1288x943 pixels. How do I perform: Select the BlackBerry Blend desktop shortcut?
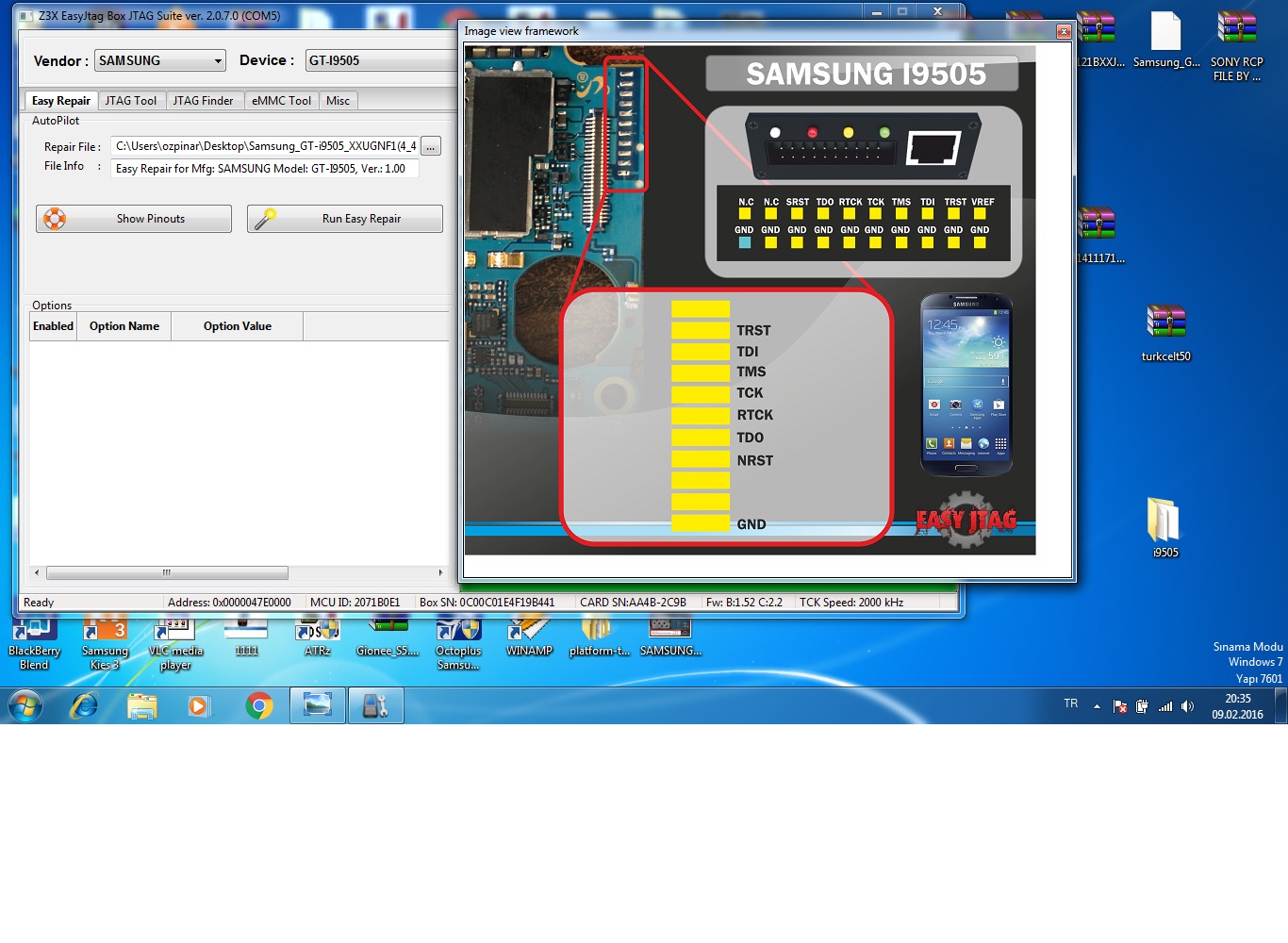tap(34, 644)
